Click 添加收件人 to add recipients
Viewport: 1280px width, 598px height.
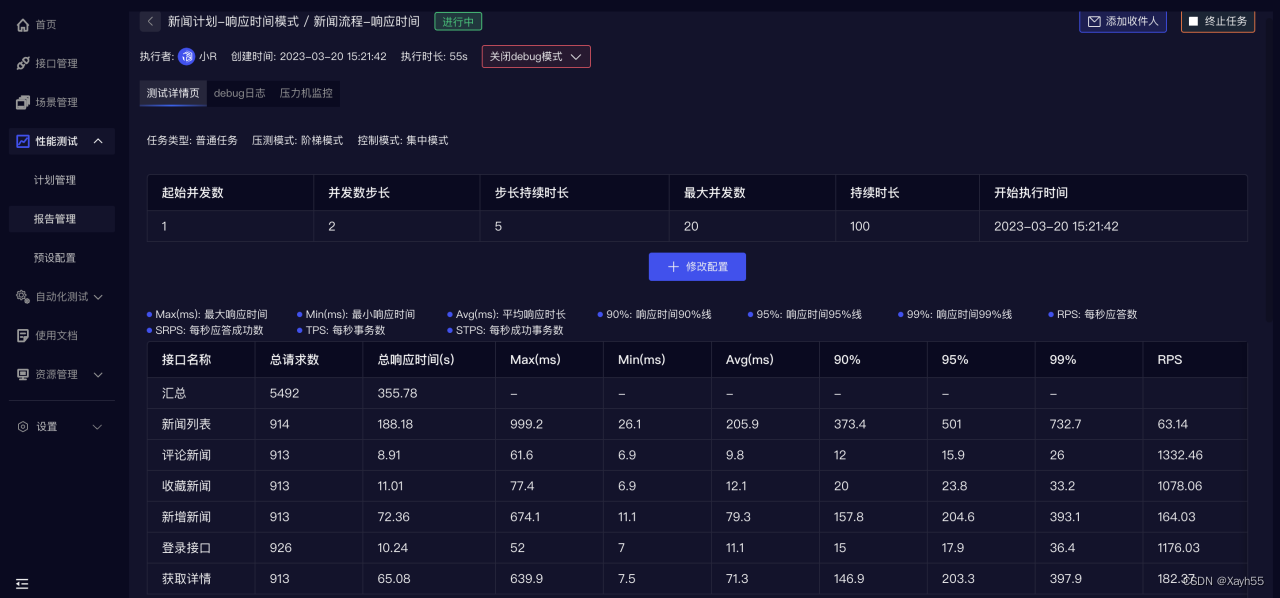click(x=1122, y=20)
